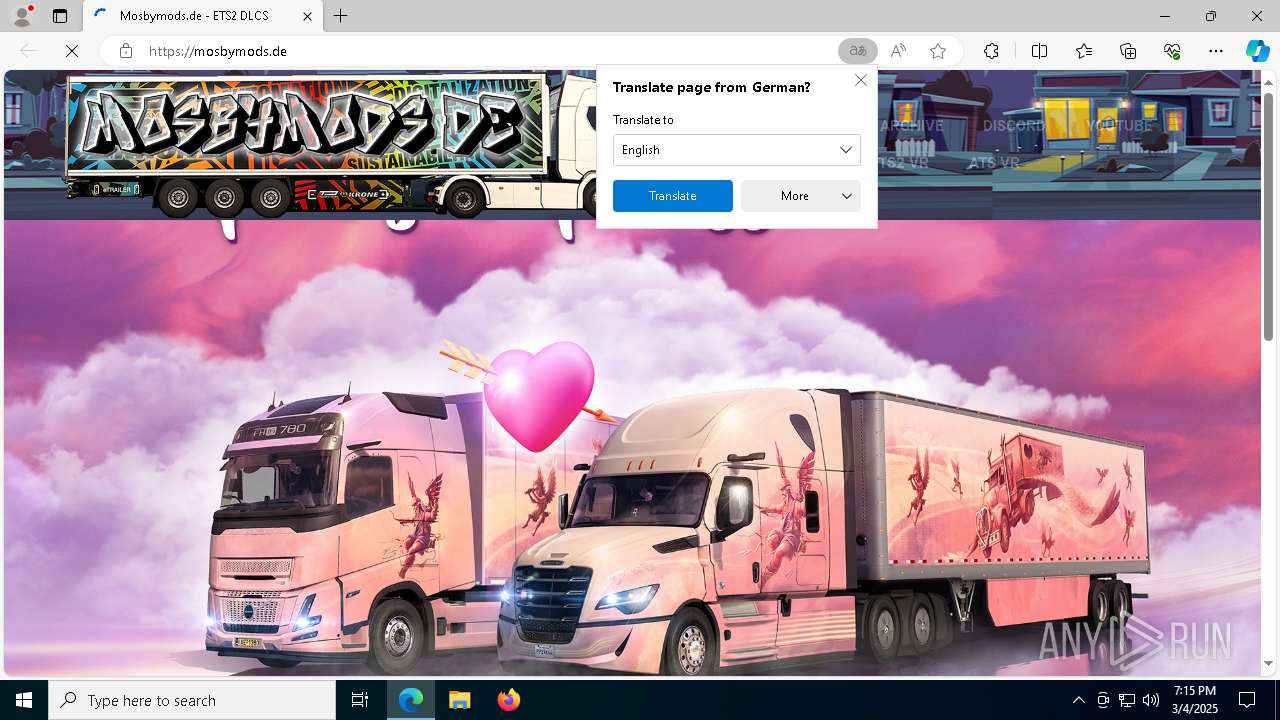Close the Mosbymods.de browser tab
1280x720 pixels.
pyautogui.click(x=308, y=16)
